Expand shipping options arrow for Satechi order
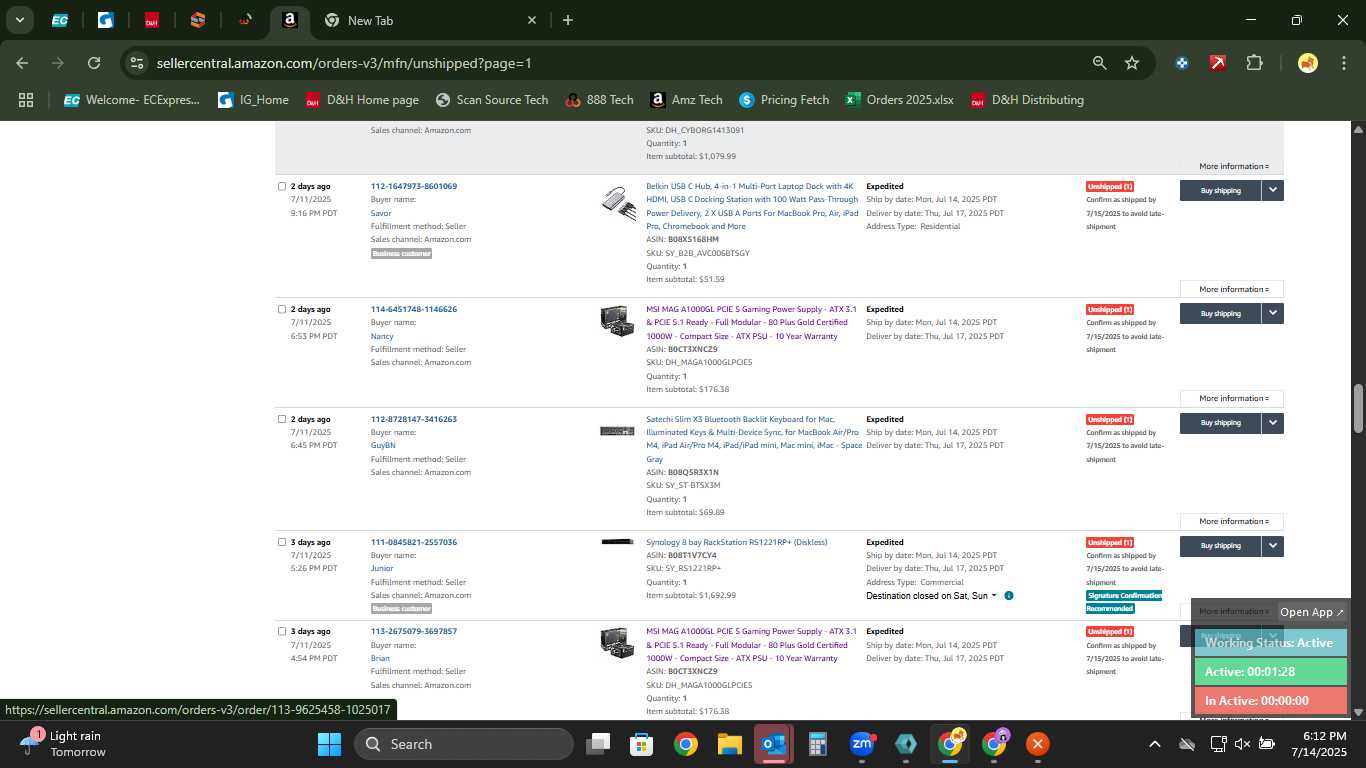 [x=1272, y=423]
